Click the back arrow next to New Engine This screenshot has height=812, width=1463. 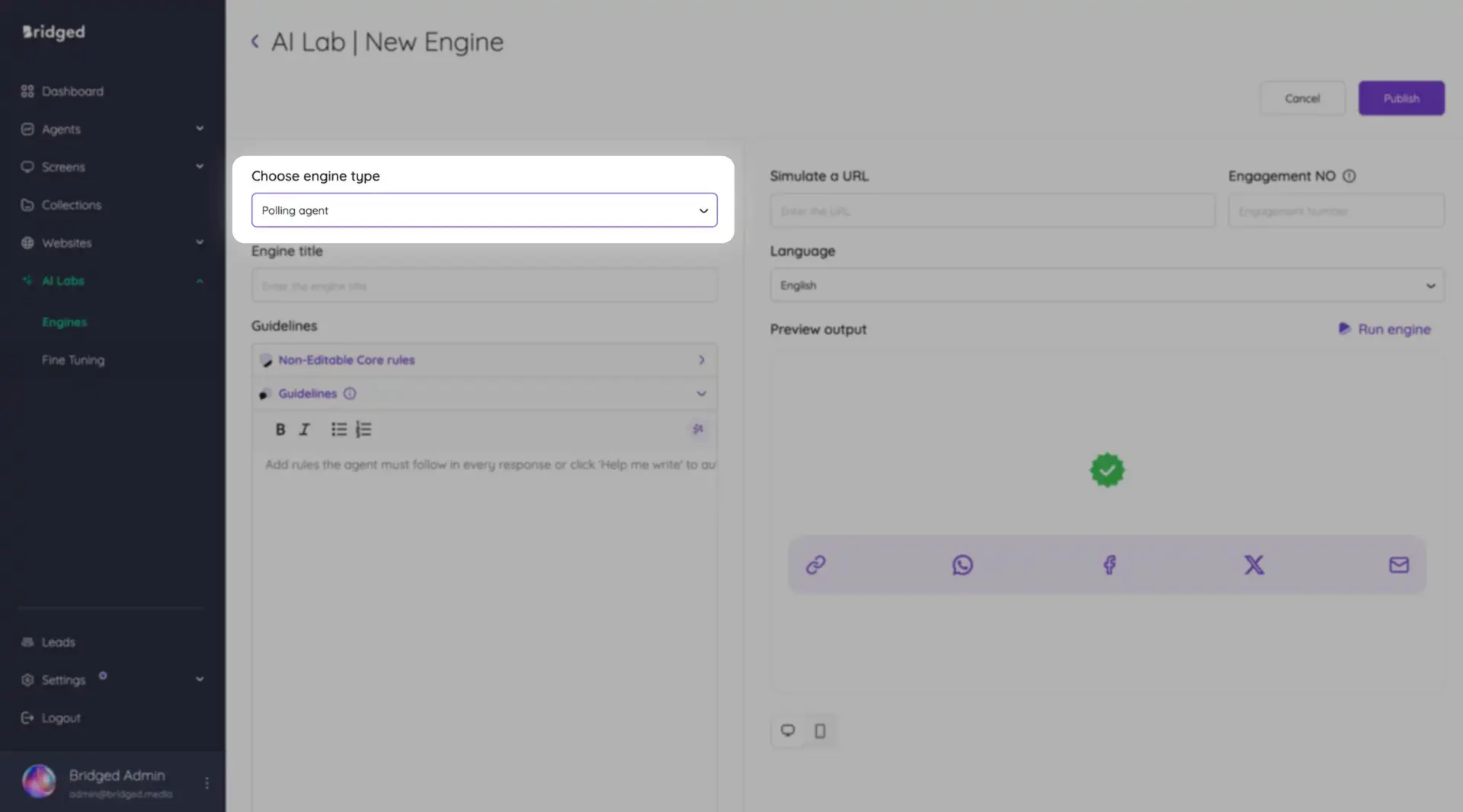coord(255,42)
